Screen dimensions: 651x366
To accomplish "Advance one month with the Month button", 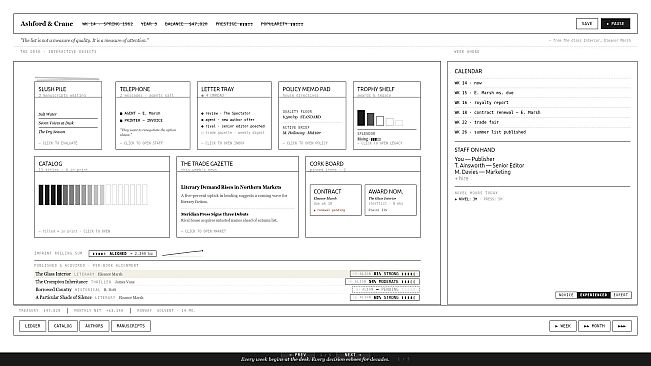I will point(595,326).
